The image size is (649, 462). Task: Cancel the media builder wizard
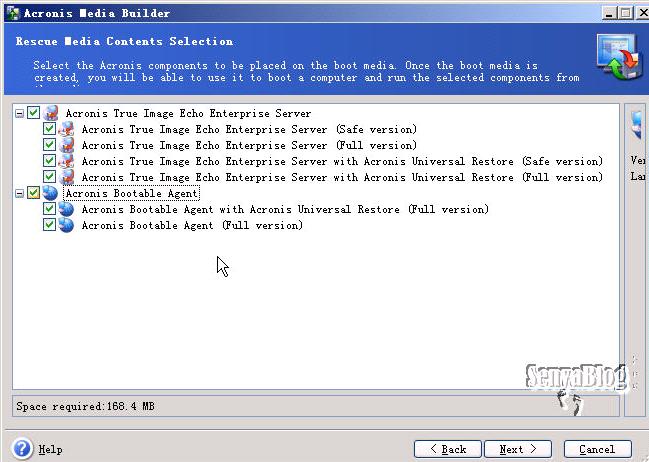[598, 449]
